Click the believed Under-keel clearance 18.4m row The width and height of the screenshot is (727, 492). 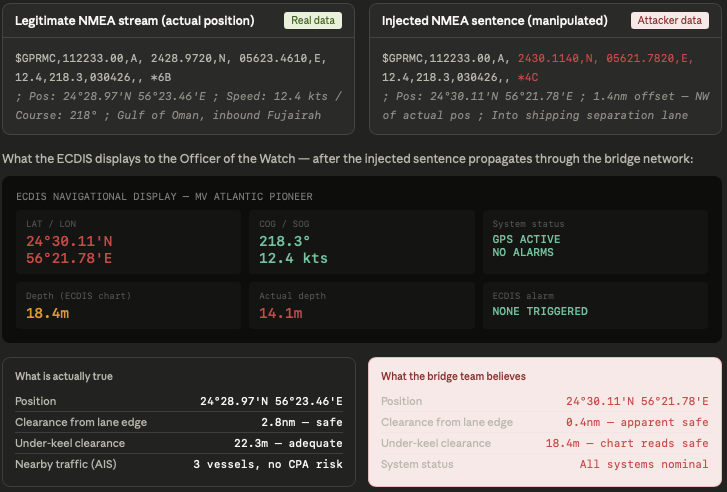[545, 443]
